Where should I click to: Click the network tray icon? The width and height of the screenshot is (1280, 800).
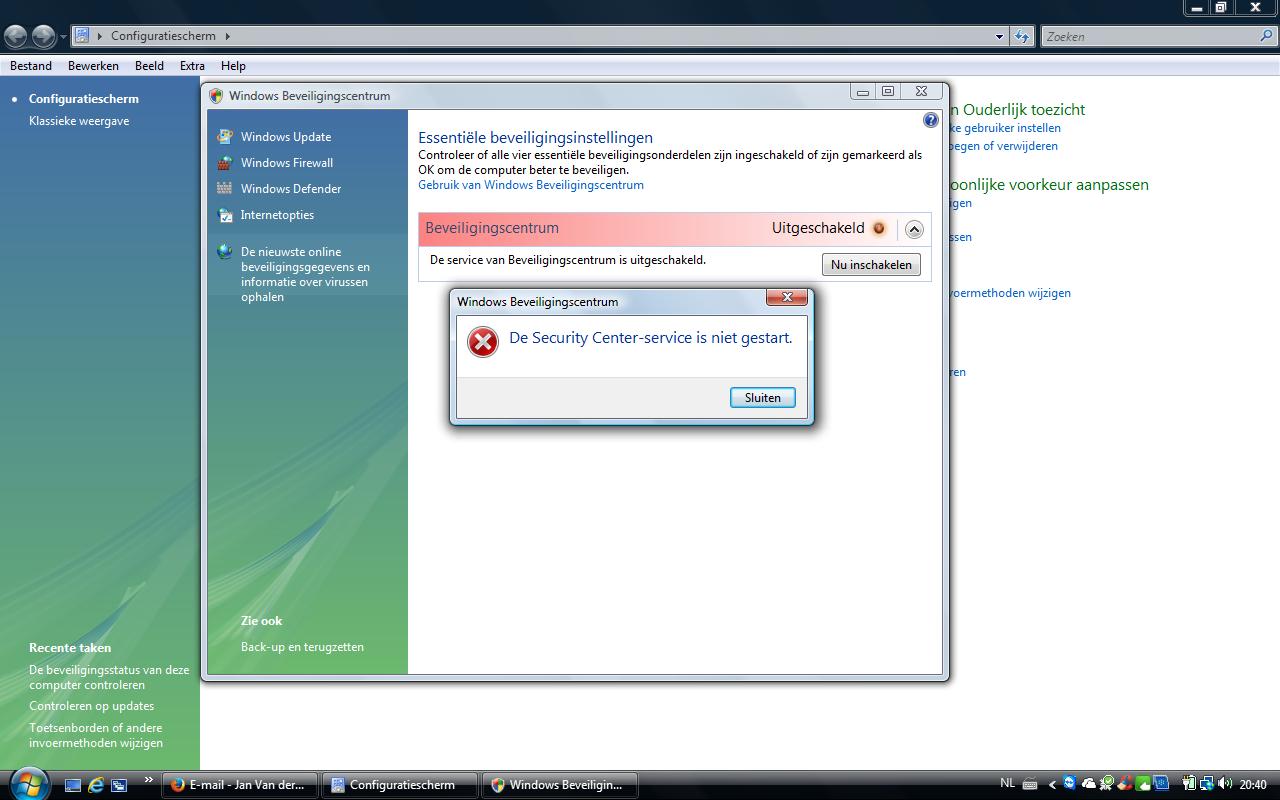click(x=1207, y=784)
